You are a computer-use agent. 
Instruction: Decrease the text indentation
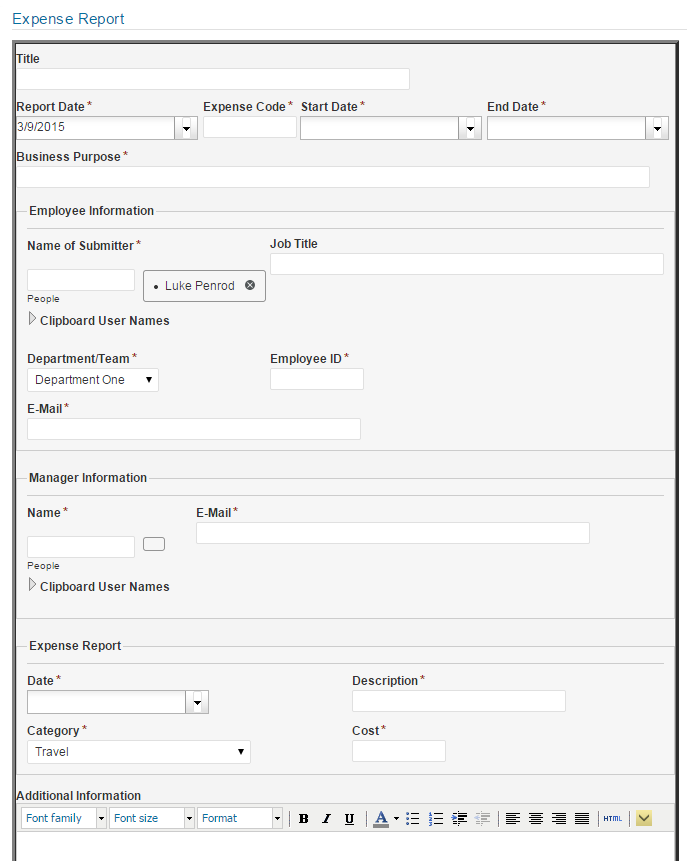coord(483,818)
